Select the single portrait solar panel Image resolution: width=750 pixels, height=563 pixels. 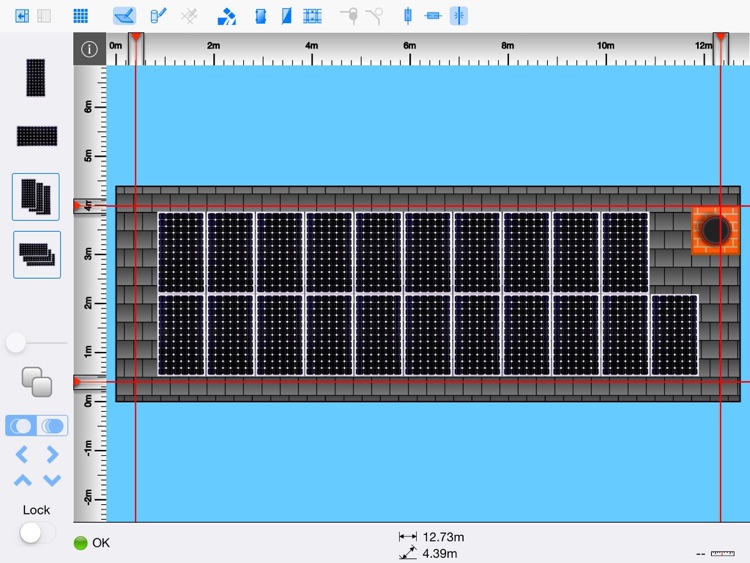pos(36,77)
